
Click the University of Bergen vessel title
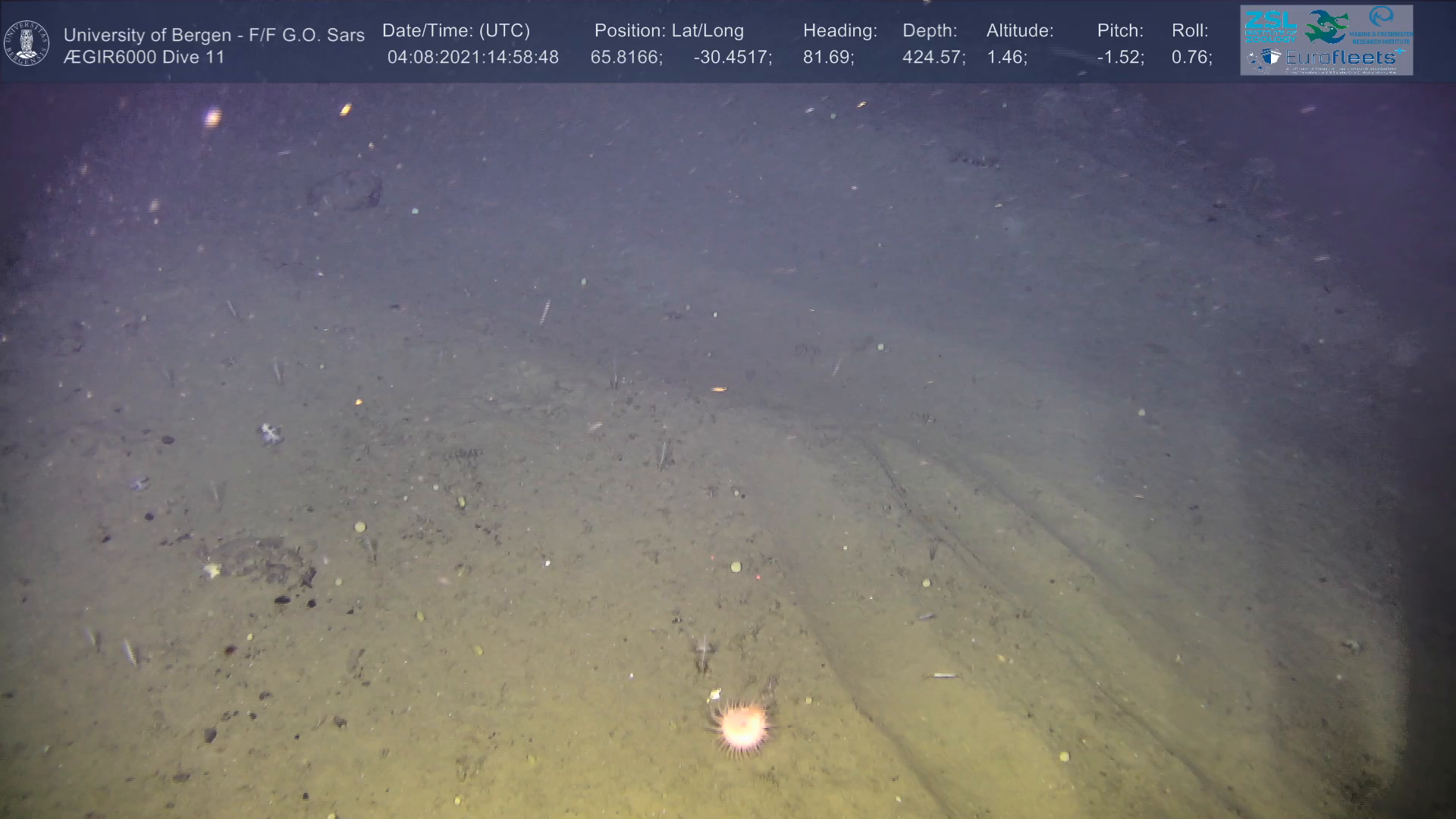point(214,35)
